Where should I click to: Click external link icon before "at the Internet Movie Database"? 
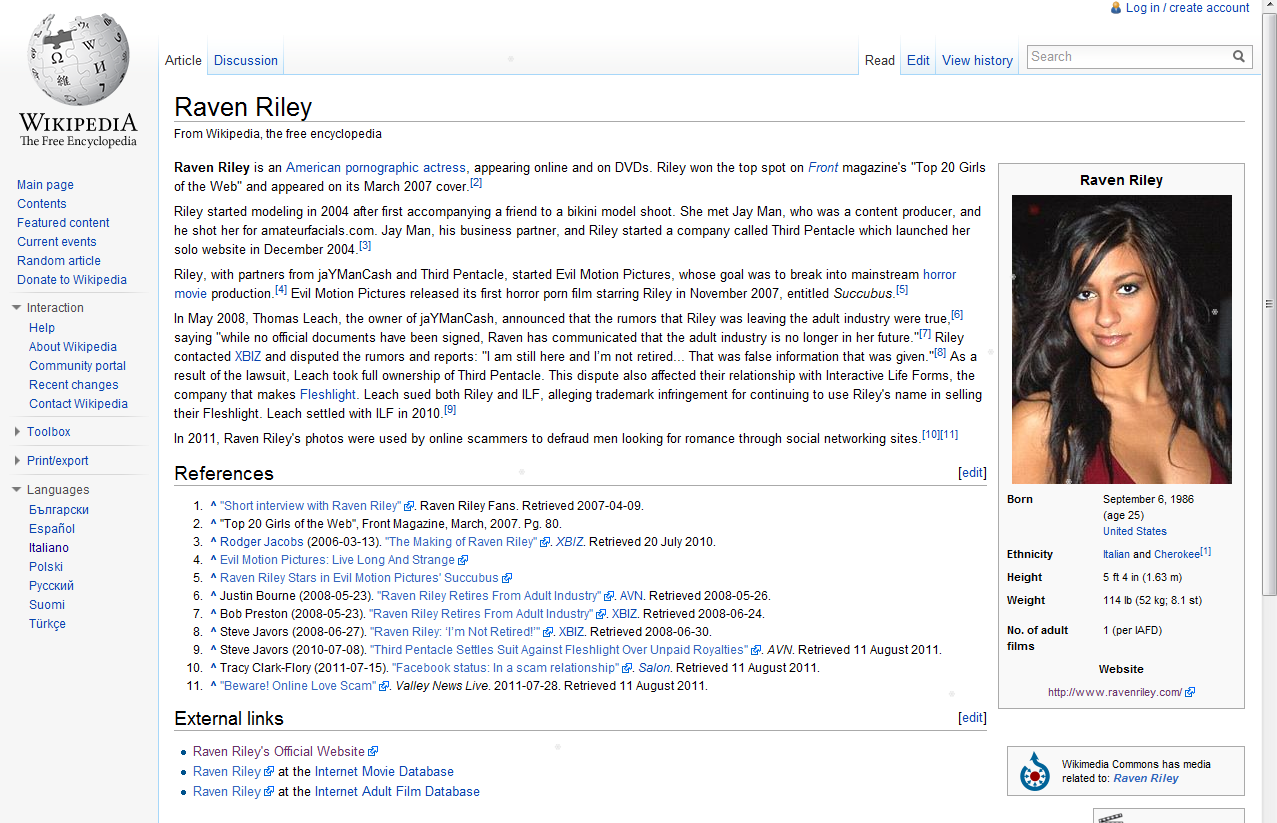[269, 771]
